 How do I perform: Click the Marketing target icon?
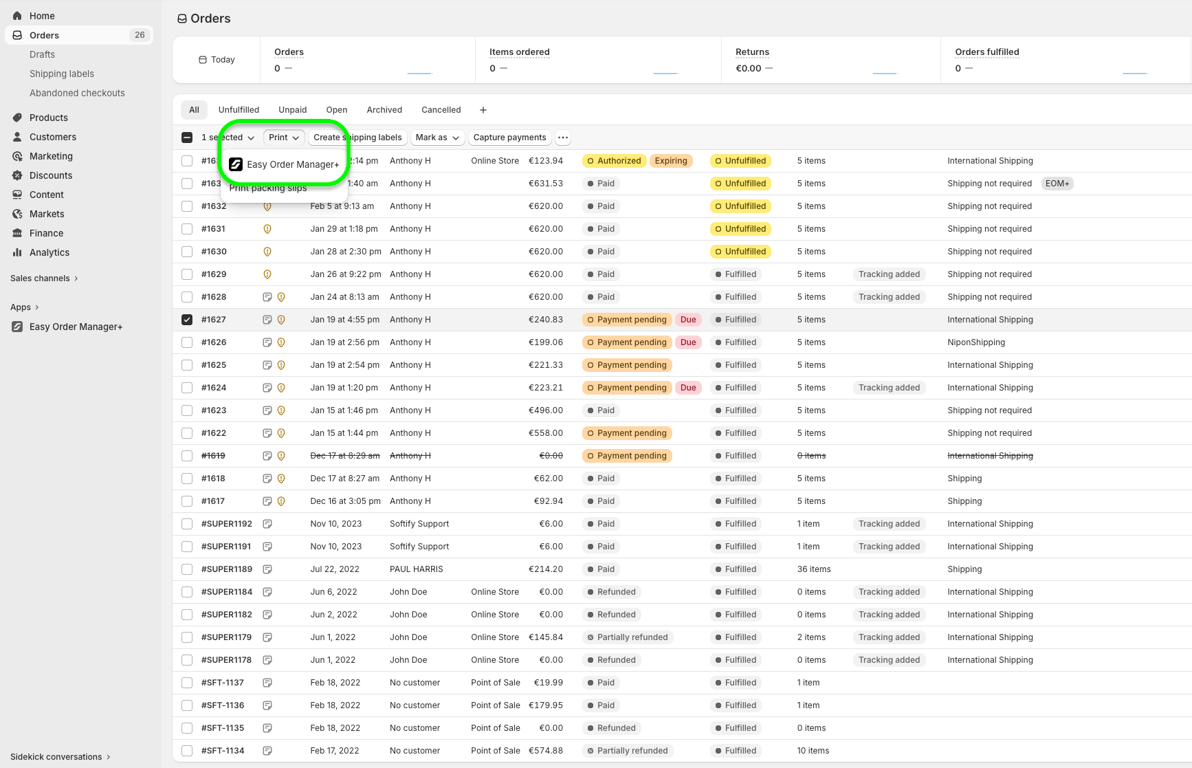coord(17,156)
